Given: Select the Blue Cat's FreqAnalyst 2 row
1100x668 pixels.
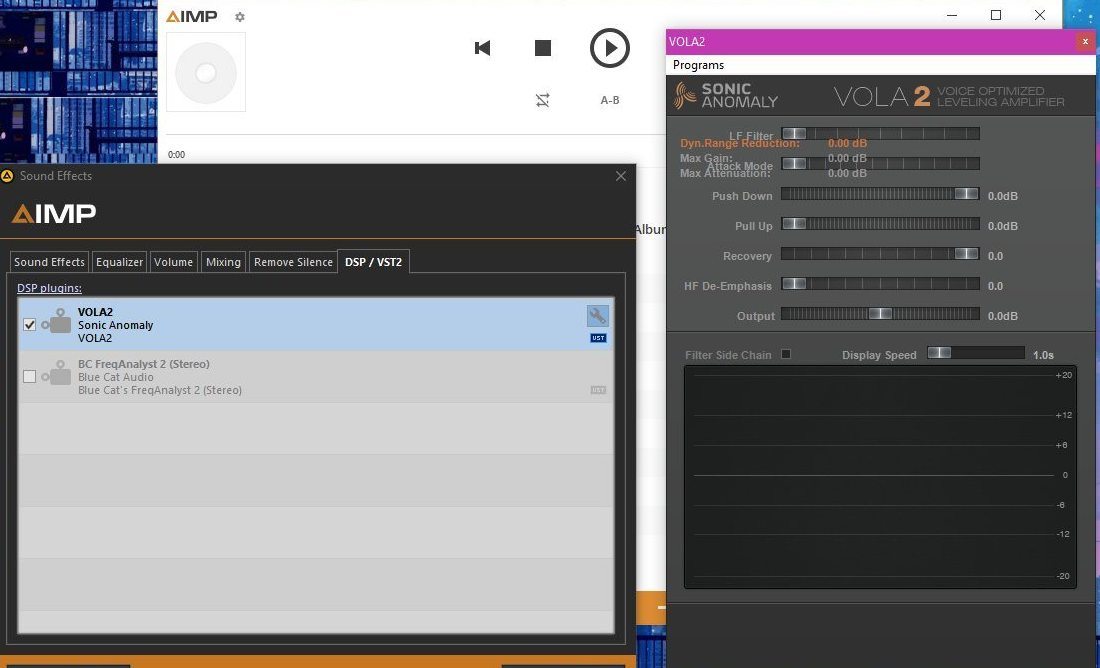Looking at the screenshot, I should [316, 377].
